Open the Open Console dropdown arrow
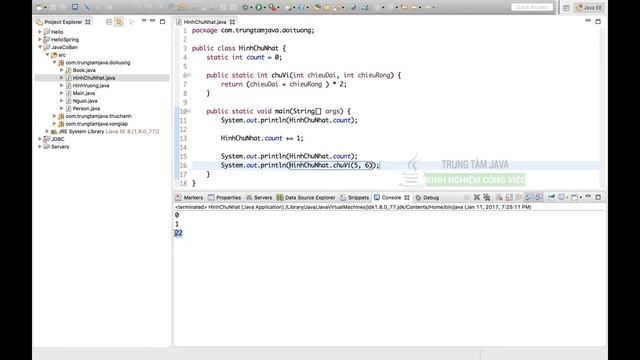 pos(581,198)
